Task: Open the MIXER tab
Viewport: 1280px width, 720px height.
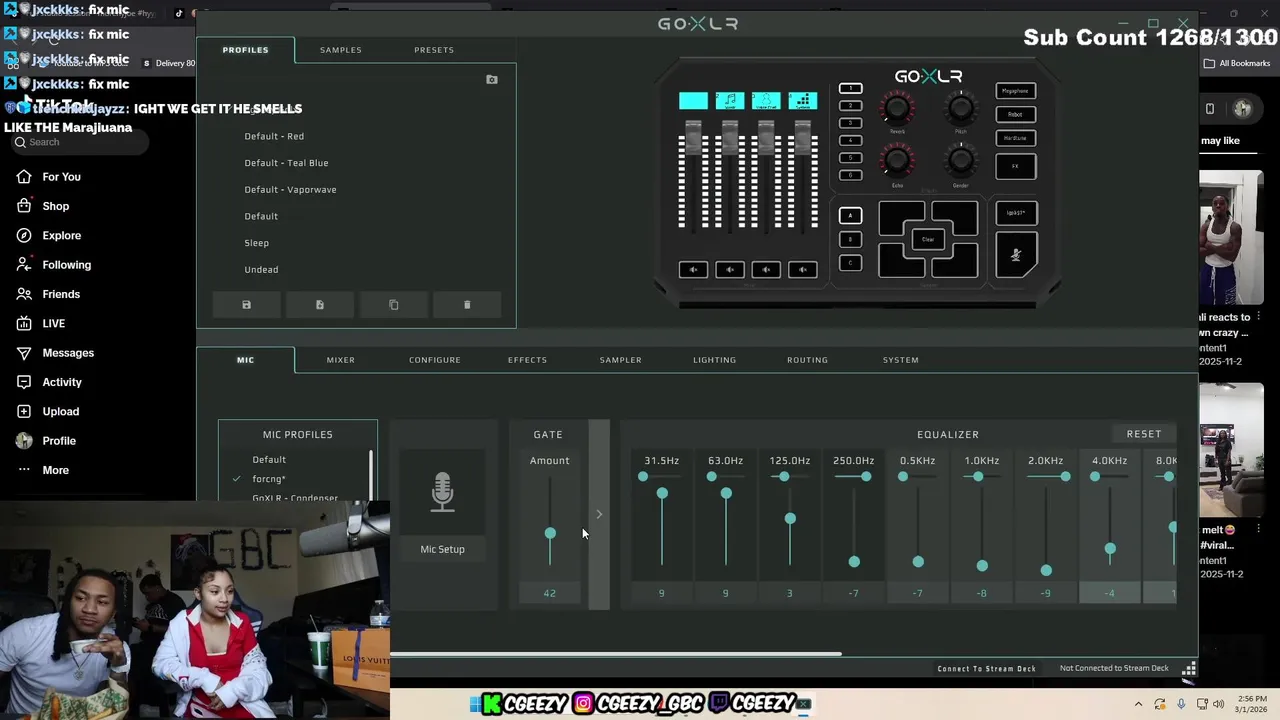Action: [341, 360]
